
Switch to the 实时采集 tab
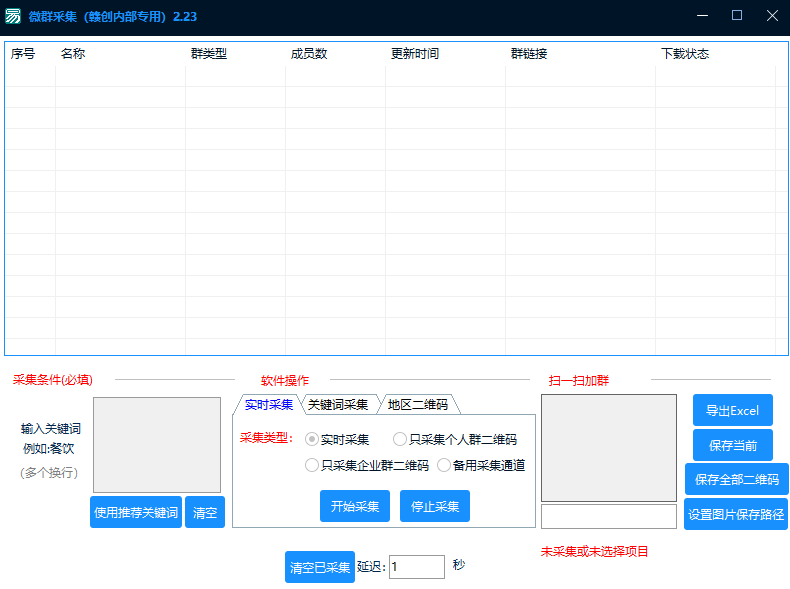(269, 405)
